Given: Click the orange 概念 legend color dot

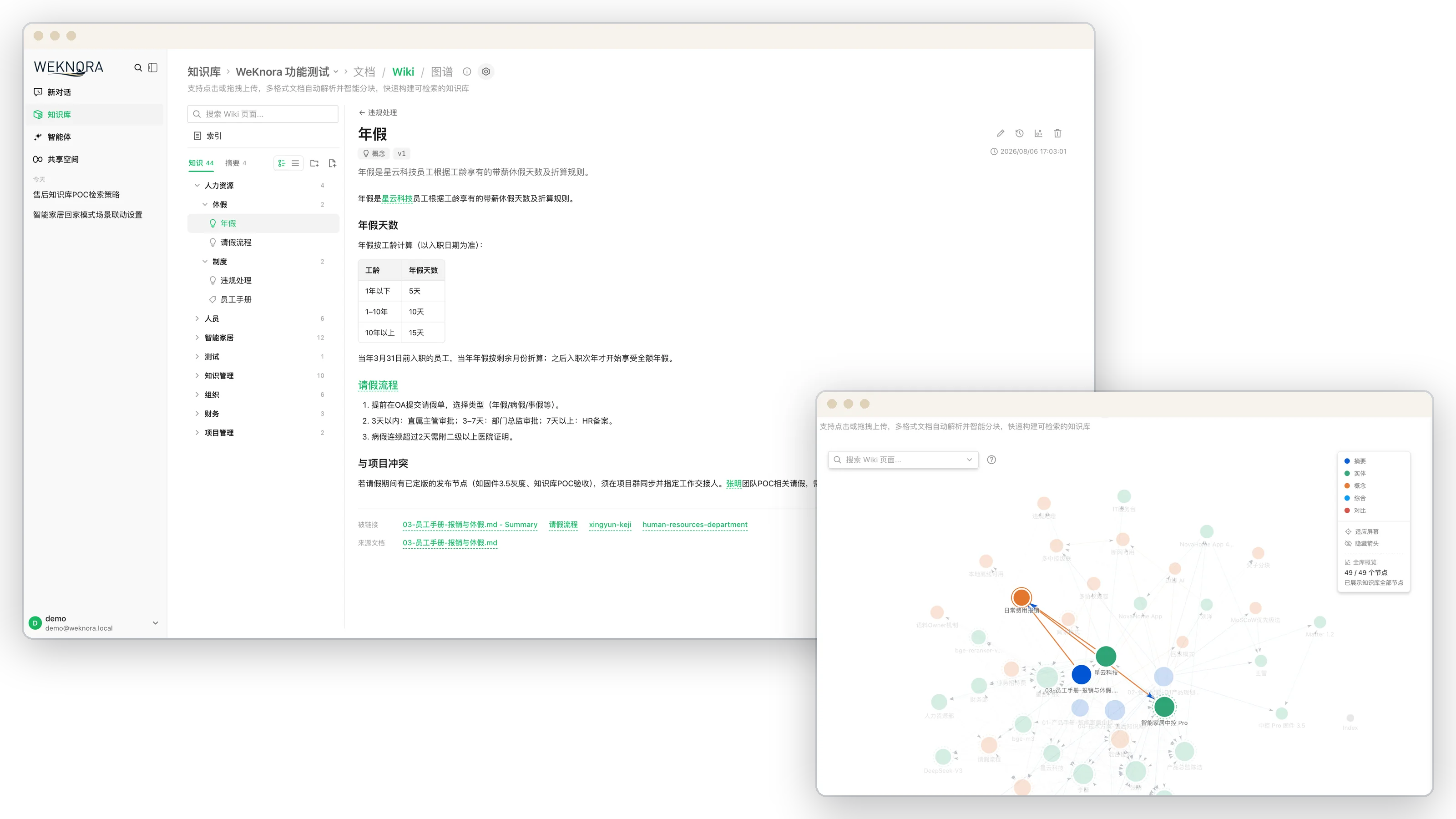Looking at the screenshot, I should [x=1347, y=486].
